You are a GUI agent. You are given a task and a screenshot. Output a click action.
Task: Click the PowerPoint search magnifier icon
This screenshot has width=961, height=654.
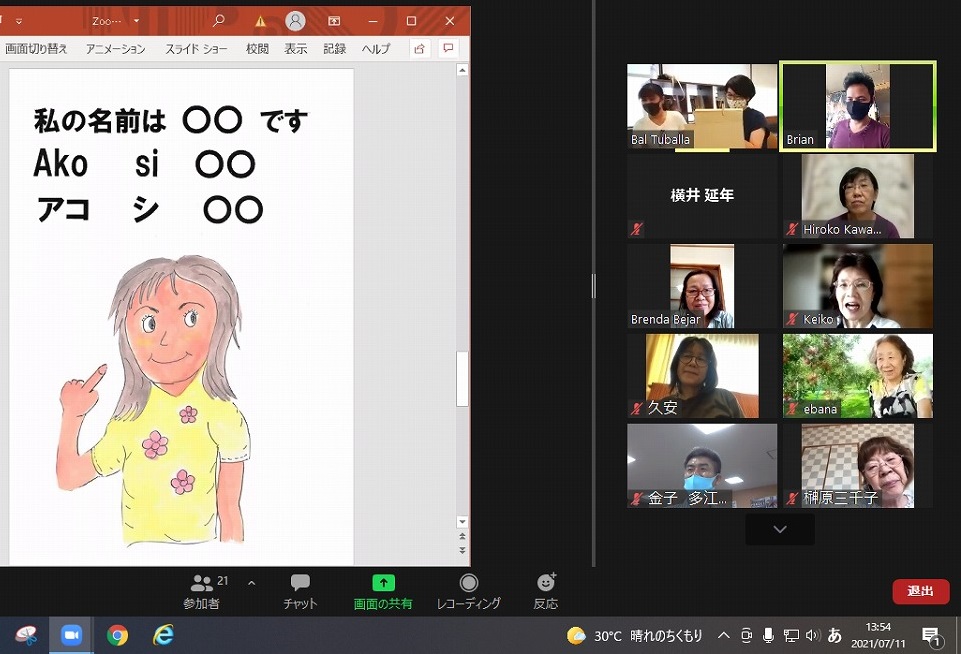[219, 21]
